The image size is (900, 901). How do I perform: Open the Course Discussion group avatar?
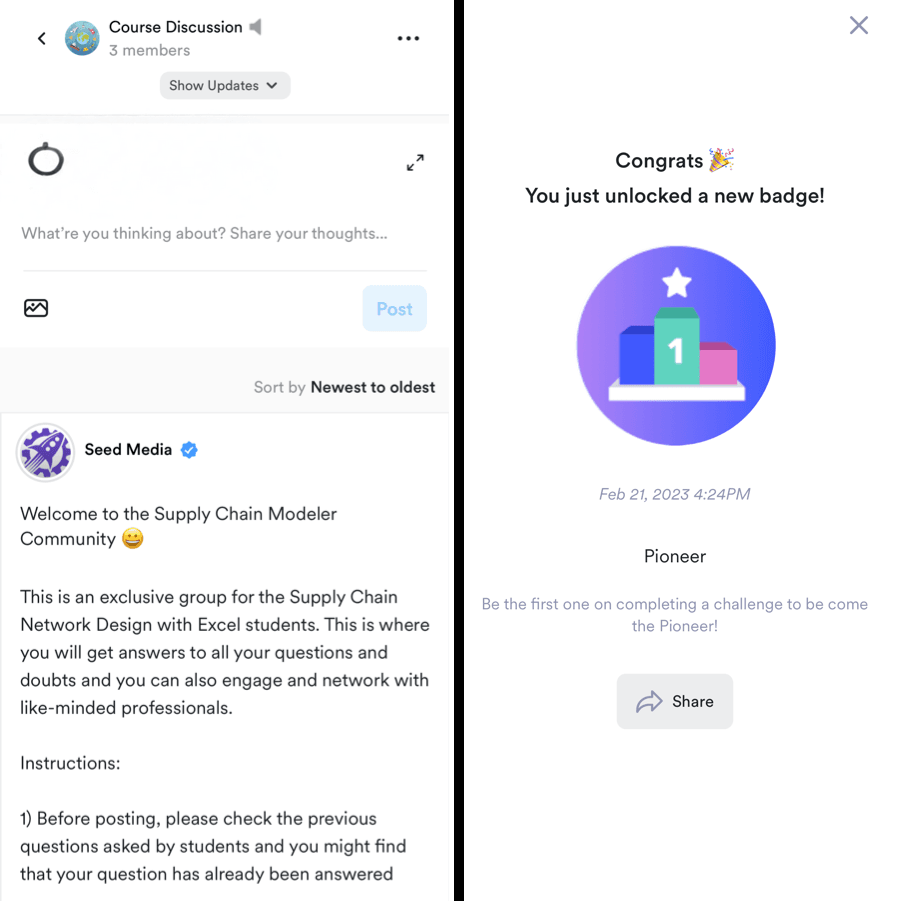(x=82, y=38)
